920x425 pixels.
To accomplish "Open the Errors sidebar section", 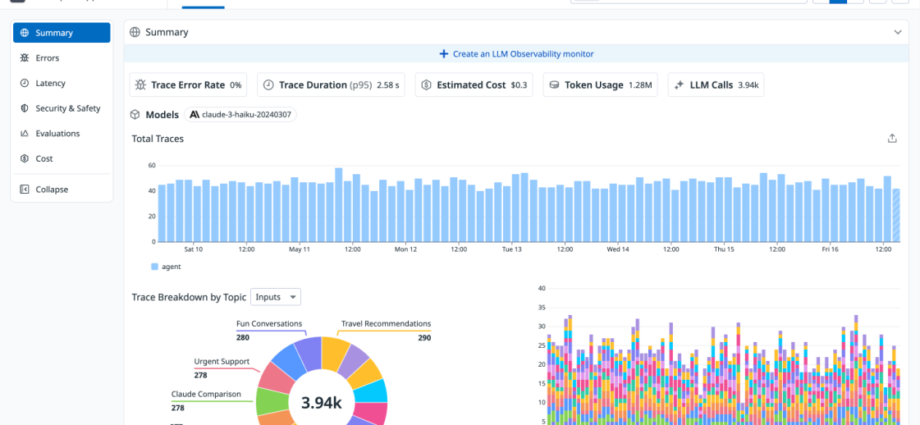I will (62, 58).
